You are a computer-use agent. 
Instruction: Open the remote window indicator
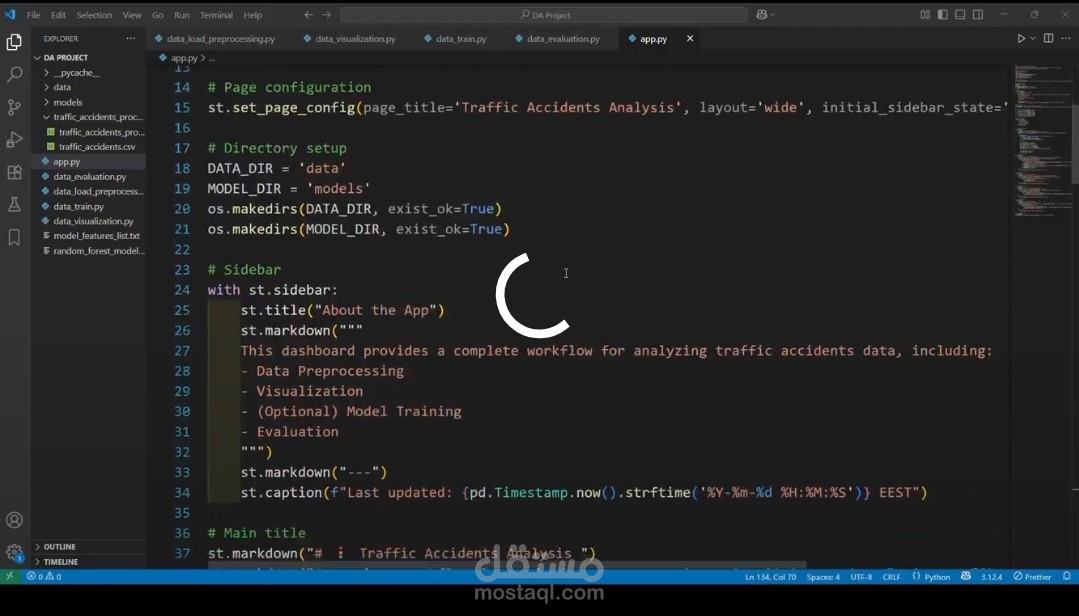click(x=10, y=577)
